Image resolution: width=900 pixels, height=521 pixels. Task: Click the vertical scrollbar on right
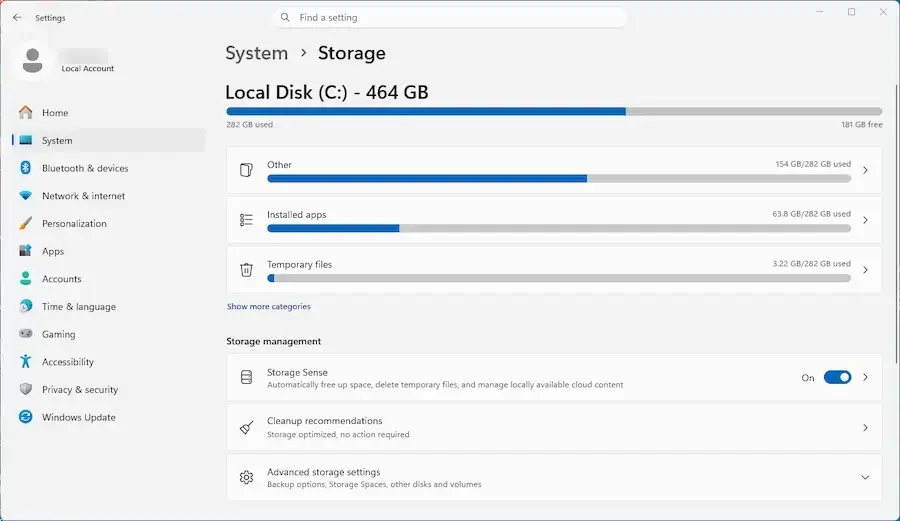(896, 224)
